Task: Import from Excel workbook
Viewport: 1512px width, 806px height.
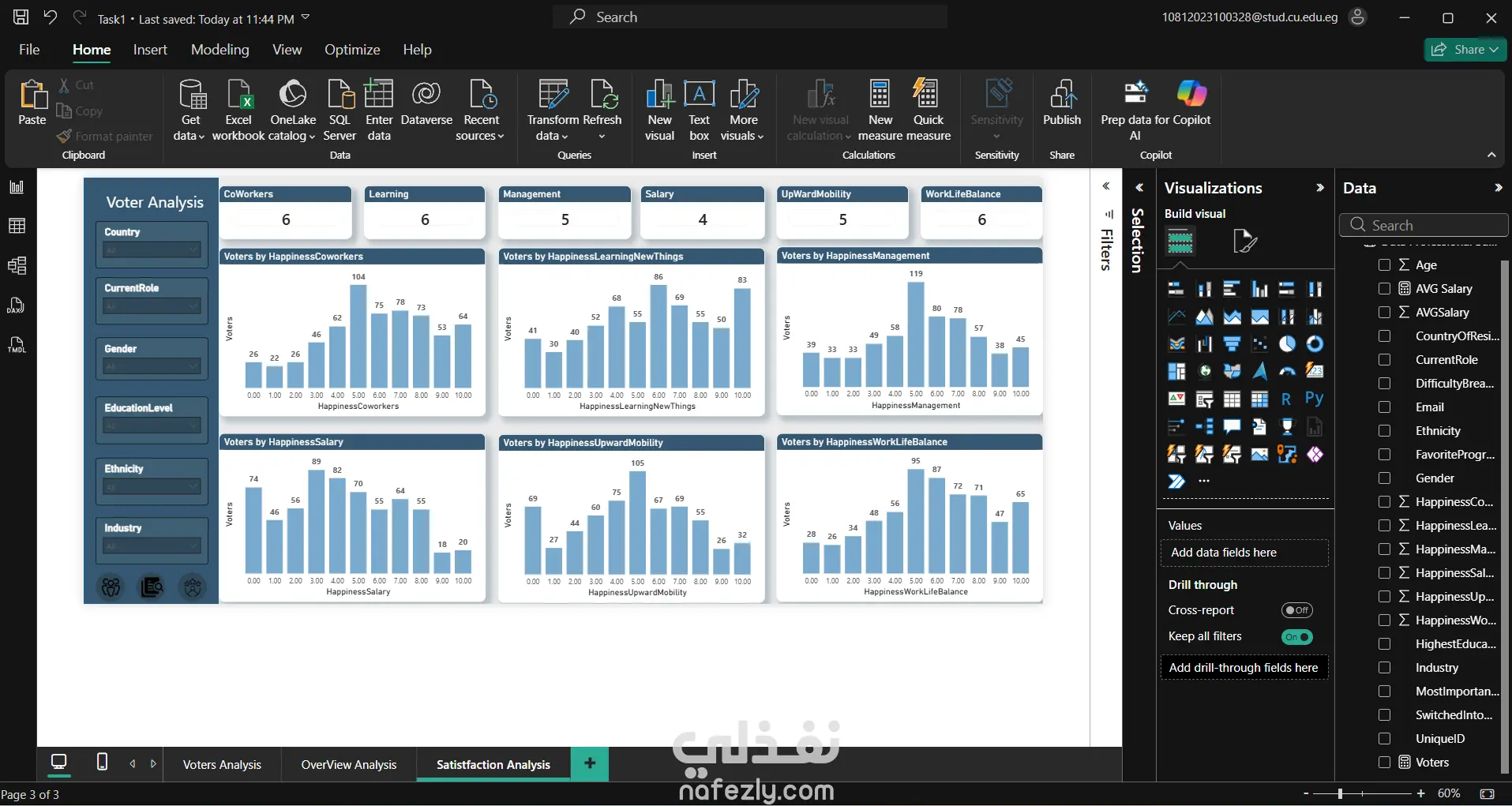Action: [238, 111]
